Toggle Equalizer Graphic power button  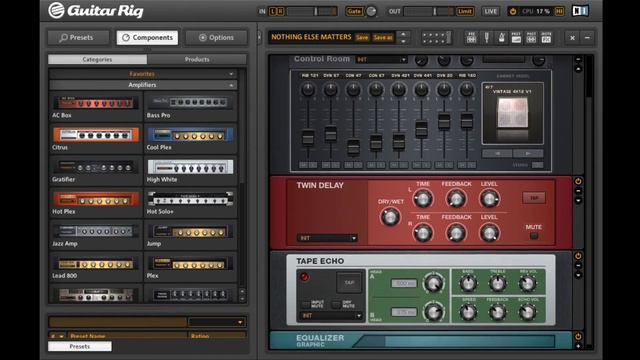tap(578, 337)
